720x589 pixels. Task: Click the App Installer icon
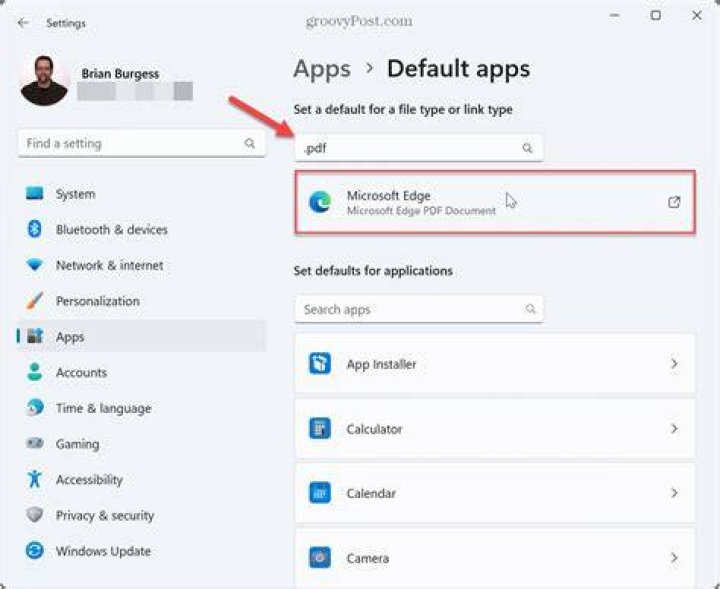point(320,364)
